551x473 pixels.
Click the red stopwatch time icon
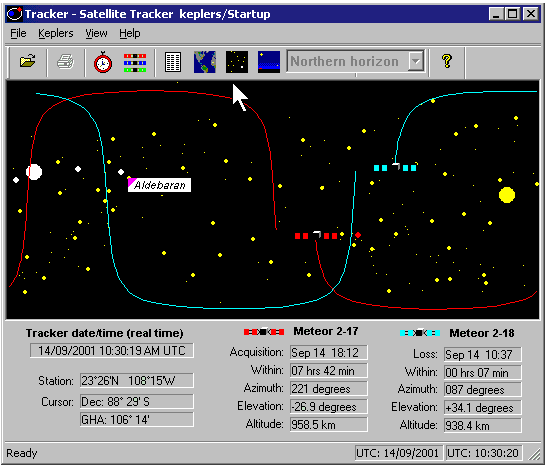103,62
